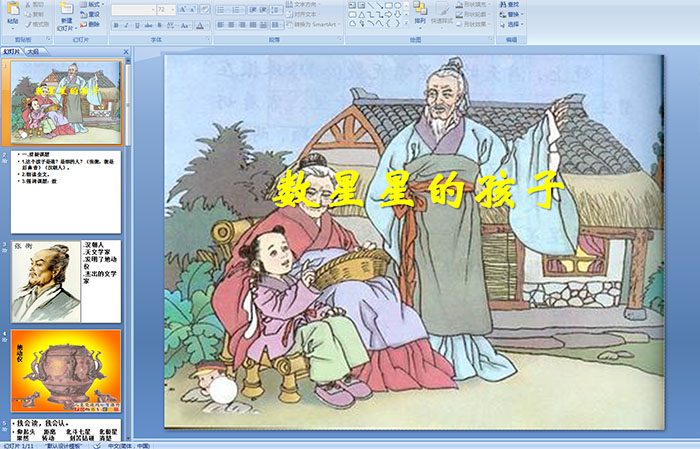Toggle Underline formatting
700x449 pixels.
tap(137, 25)
